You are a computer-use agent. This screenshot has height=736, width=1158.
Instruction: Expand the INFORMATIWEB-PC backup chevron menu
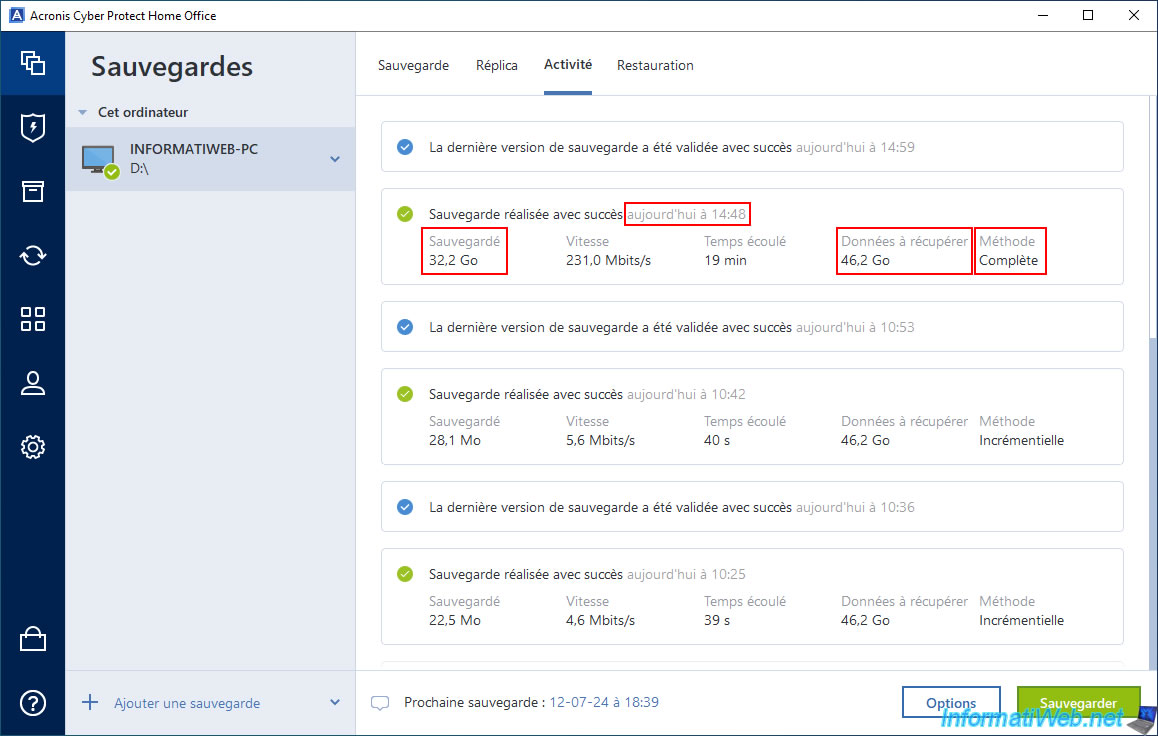pyautogui.click(x=335, y=159)
